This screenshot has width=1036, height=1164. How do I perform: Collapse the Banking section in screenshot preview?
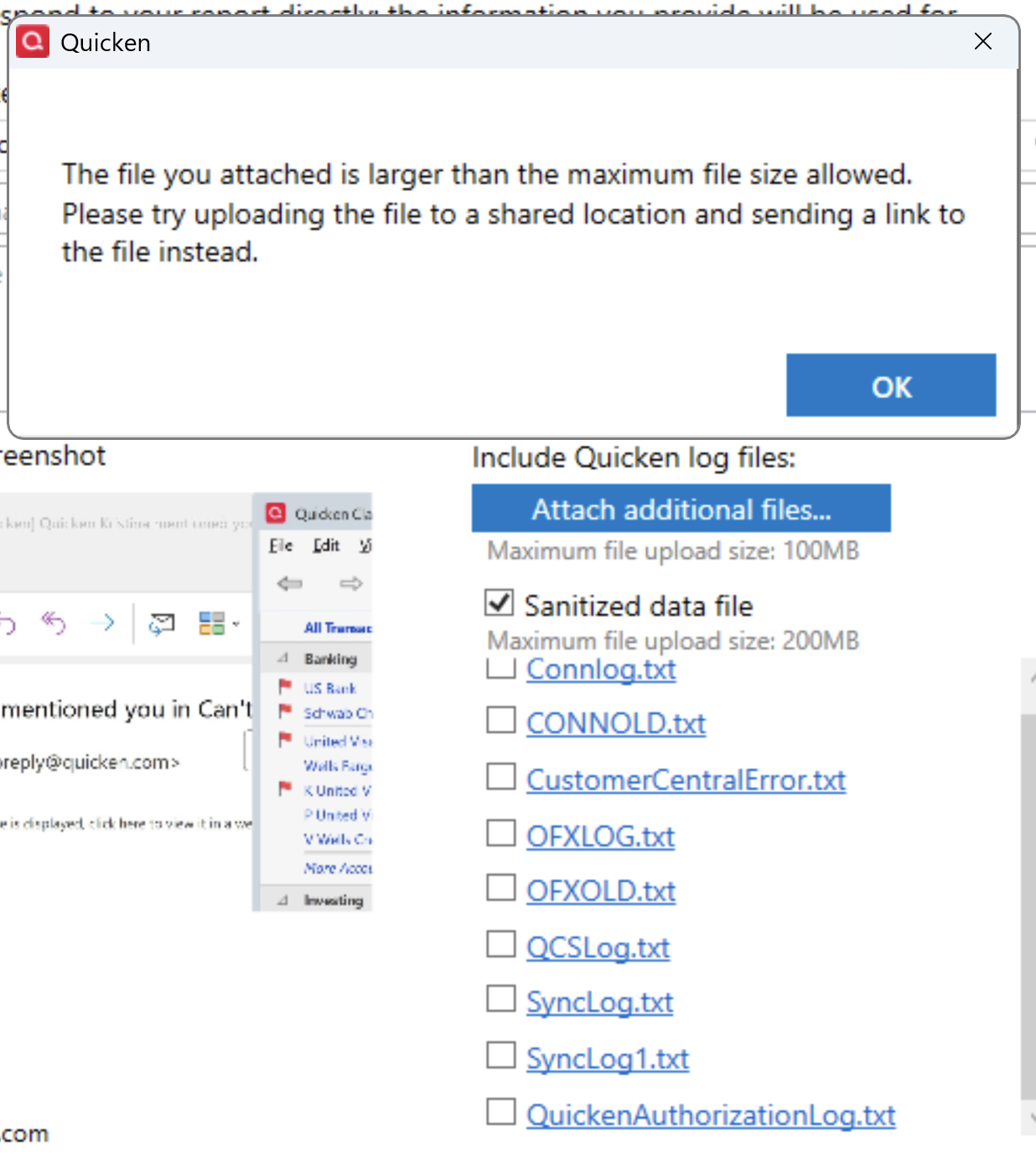(x=282, y=659)
